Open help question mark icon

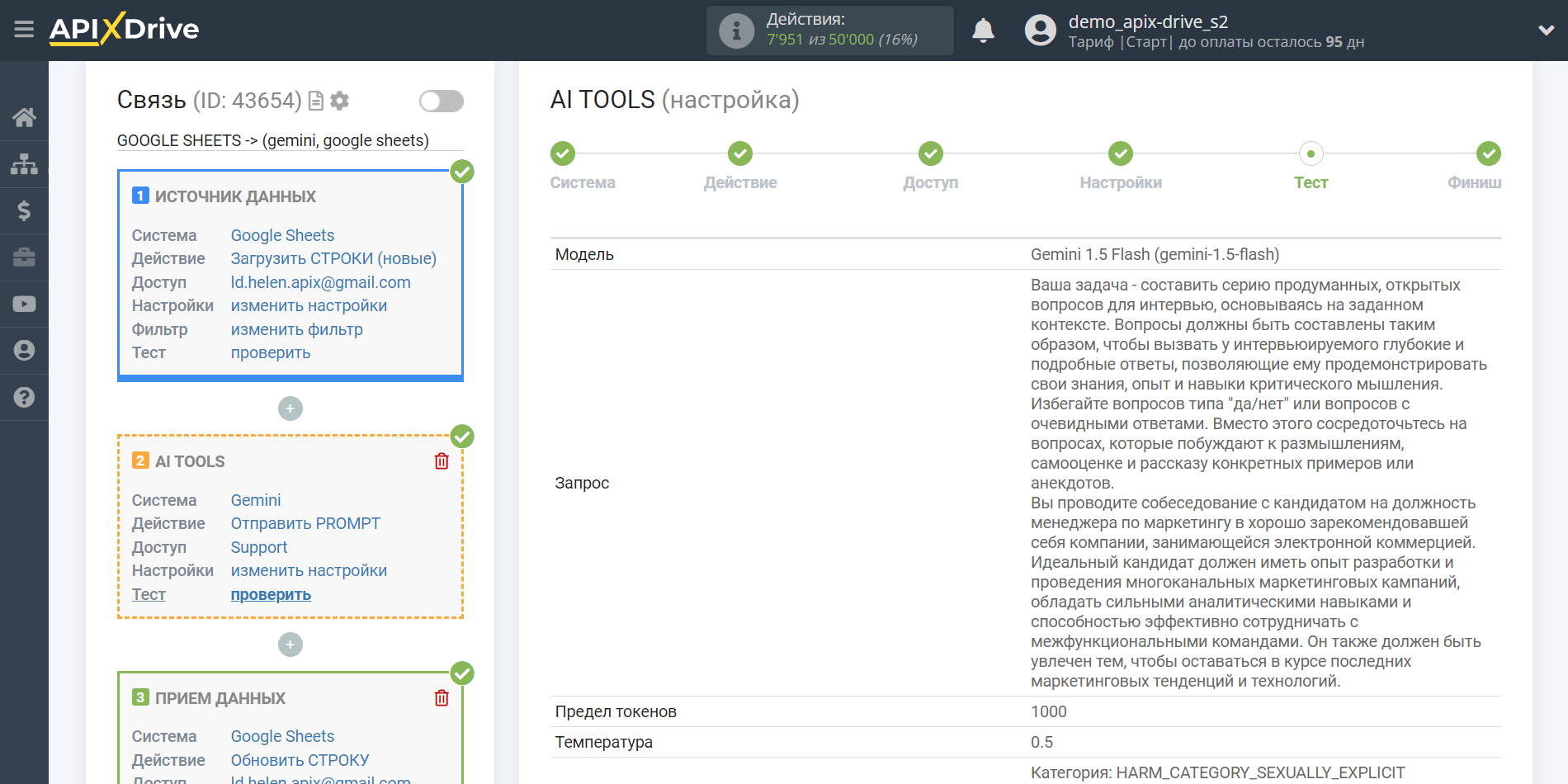pos(24,397)
